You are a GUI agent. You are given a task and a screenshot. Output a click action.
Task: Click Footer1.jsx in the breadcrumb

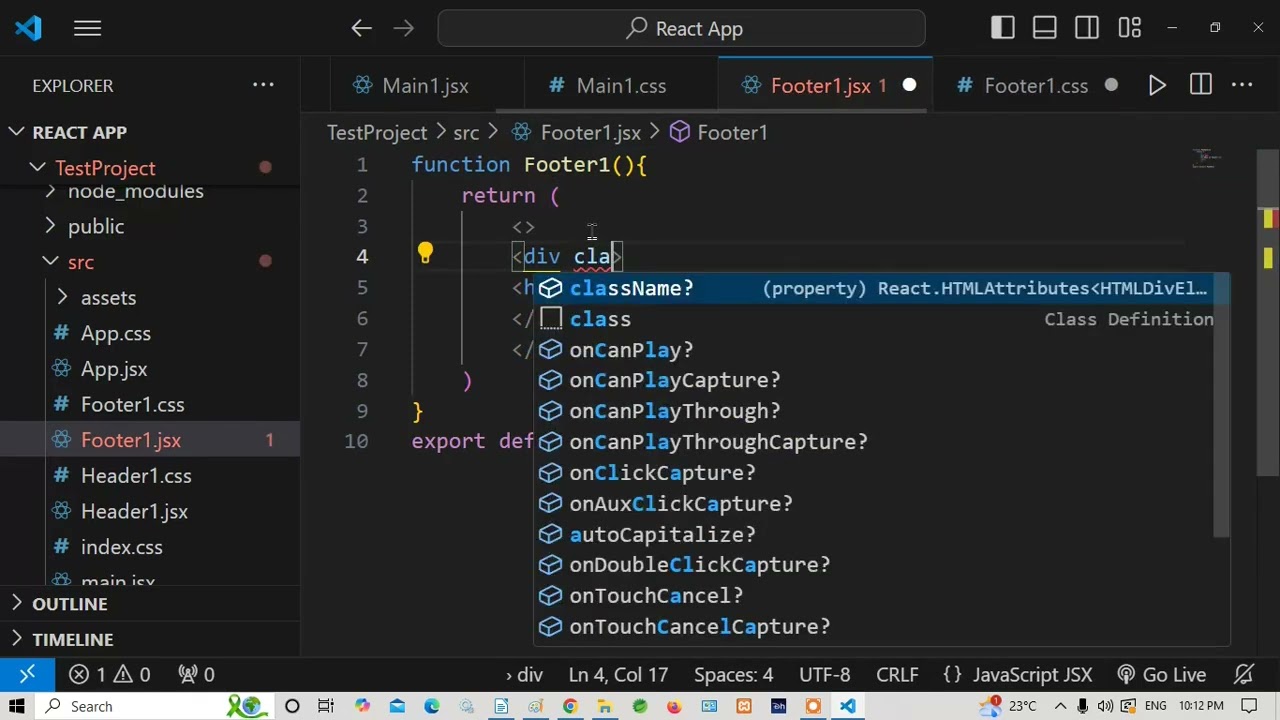pos(590,132)
